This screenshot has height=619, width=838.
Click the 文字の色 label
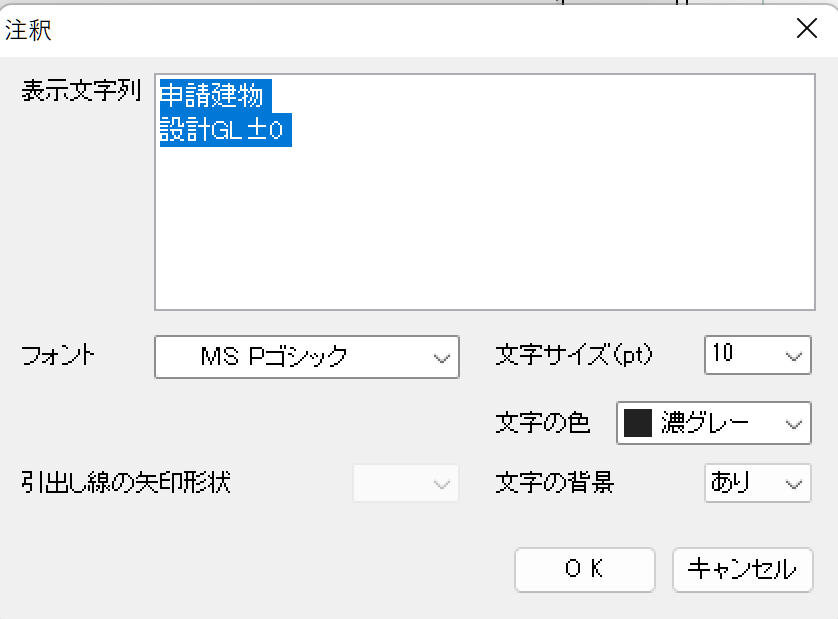point(543,424)
